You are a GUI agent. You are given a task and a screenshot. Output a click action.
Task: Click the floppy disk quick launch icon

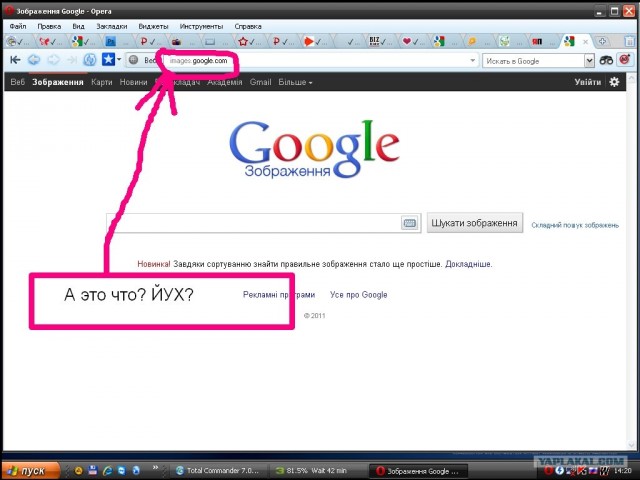pyautogui.click(x=93, y=471)
